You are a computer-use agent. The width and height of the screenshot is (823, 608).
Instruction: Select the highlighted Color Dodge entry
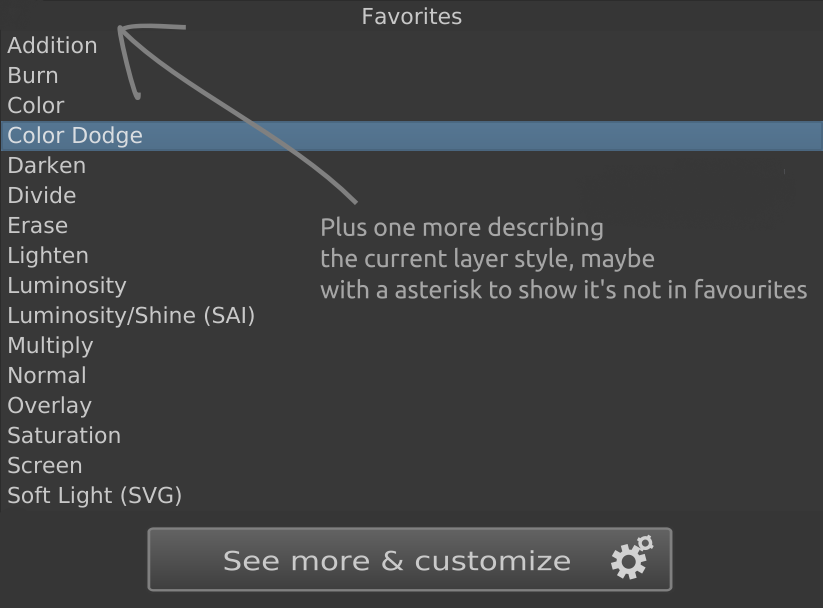[x=75, y=136]
